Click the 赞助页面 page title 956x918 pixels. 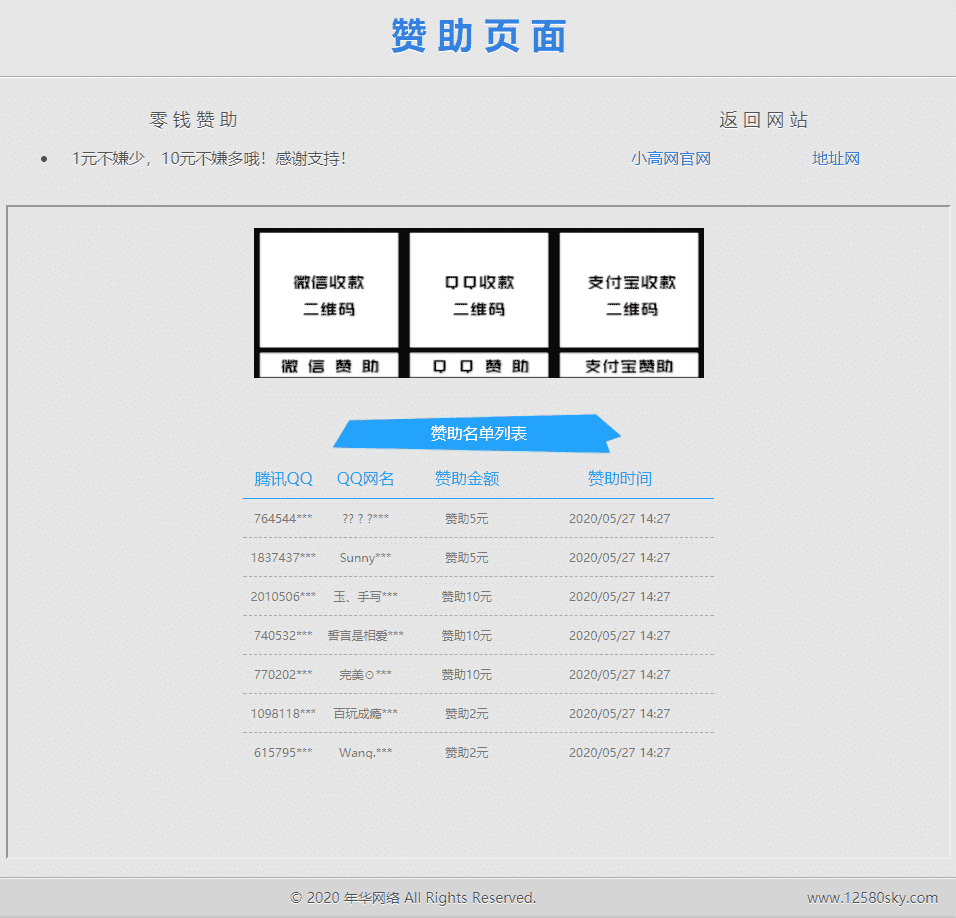(x=479, y=36)
